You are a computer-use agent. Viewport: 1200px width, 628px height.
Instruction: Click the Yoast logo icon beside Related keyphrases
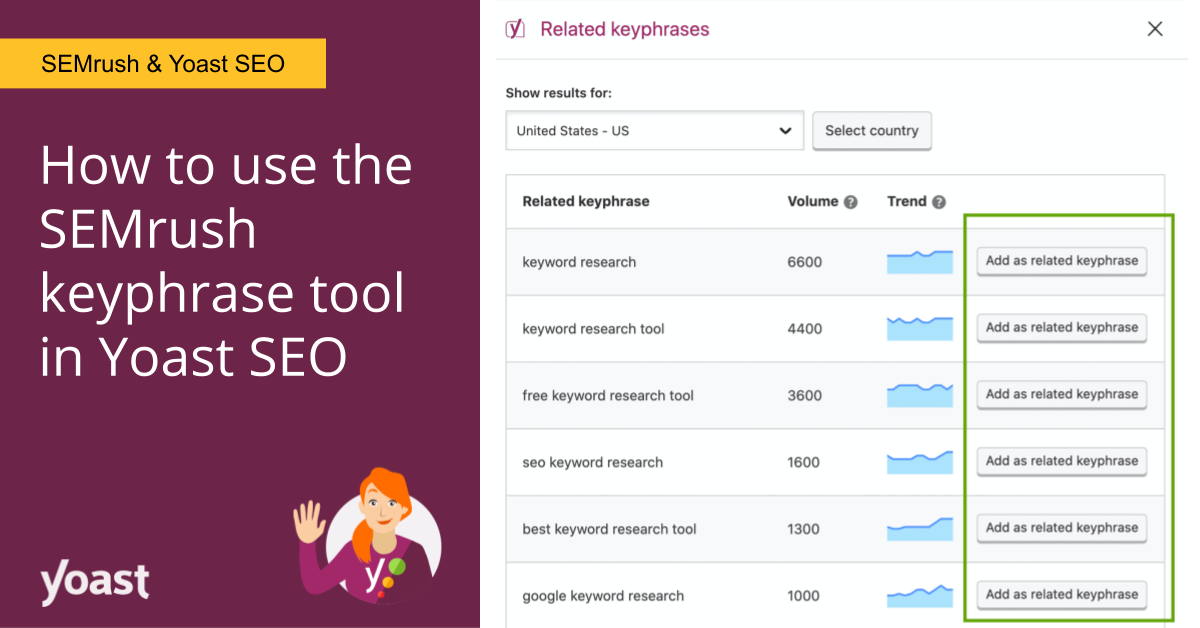pos(515,29)
